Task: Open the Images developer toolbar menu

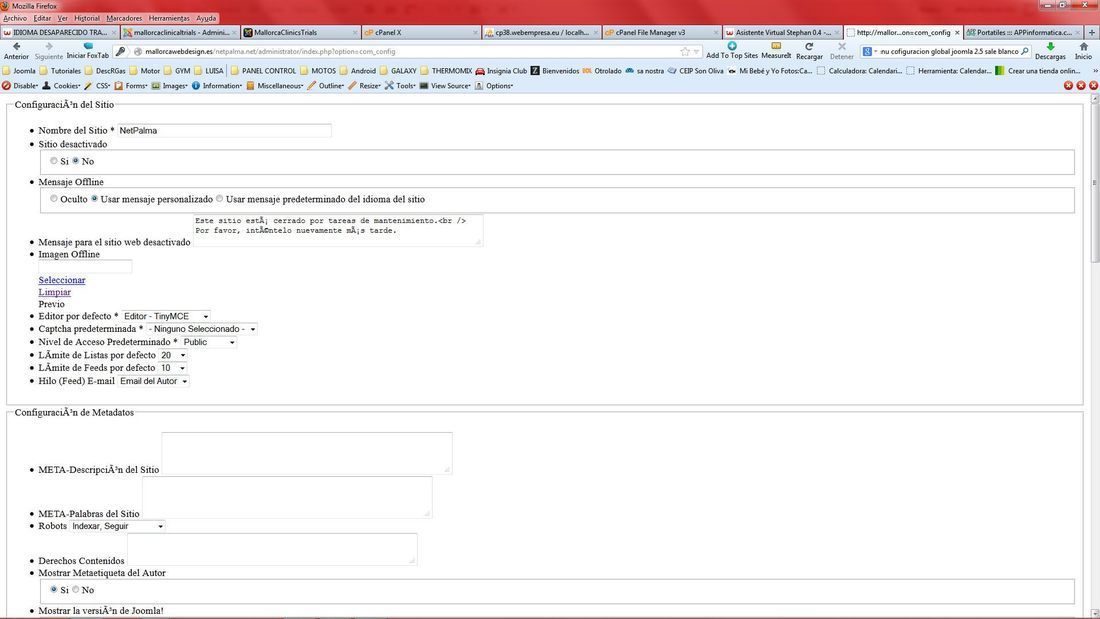Action: coord(170,86)
